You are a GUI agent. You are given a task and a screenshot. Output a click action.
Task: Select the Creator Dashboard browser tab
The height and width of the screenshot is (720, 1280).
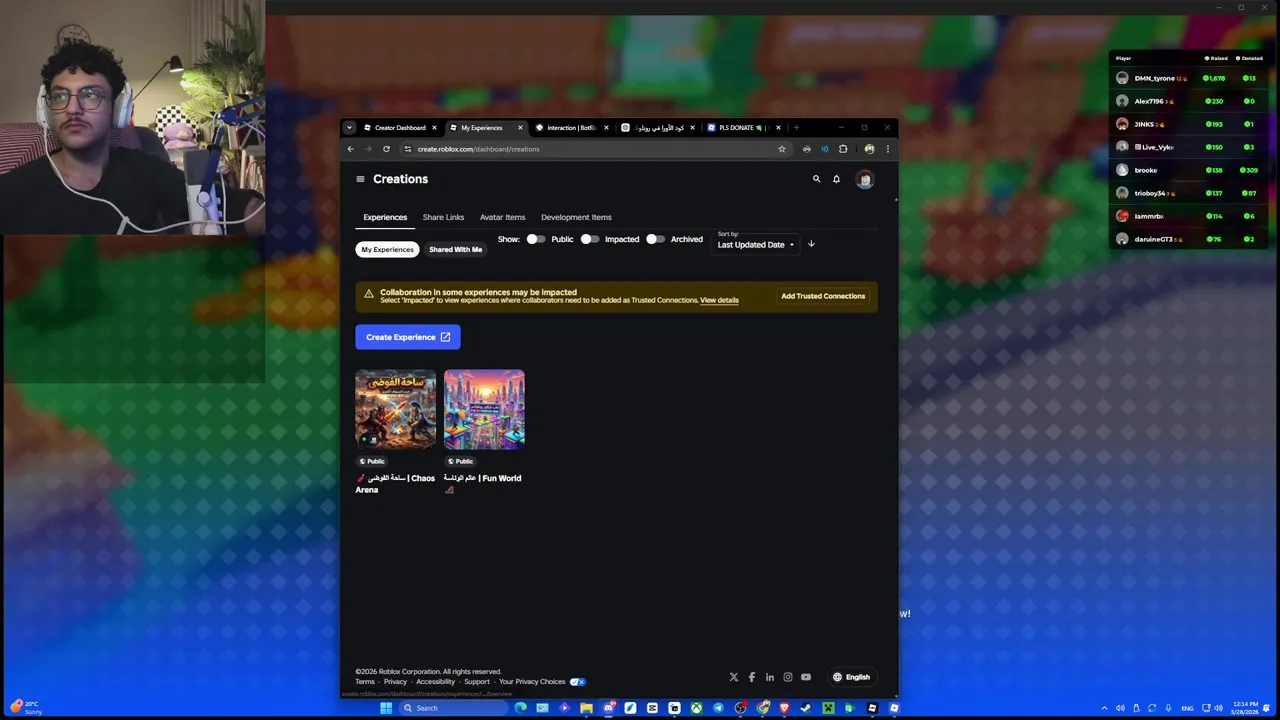click(x=400, y=128)
